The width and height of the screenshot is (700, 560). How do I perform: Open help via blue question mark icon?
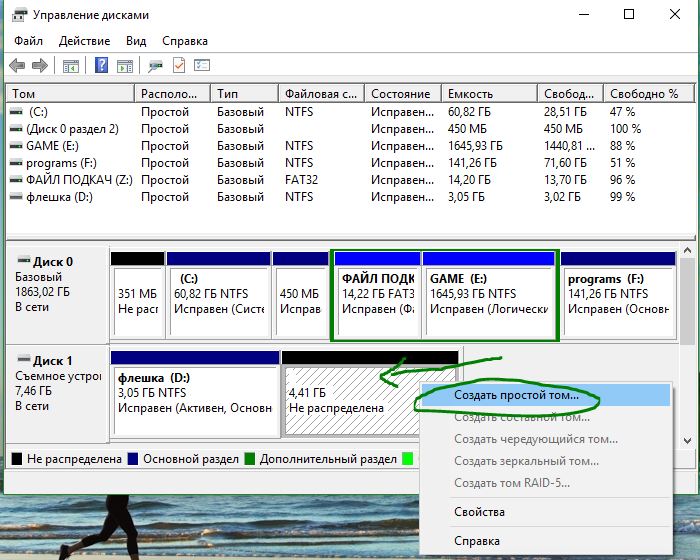[101, 66]
